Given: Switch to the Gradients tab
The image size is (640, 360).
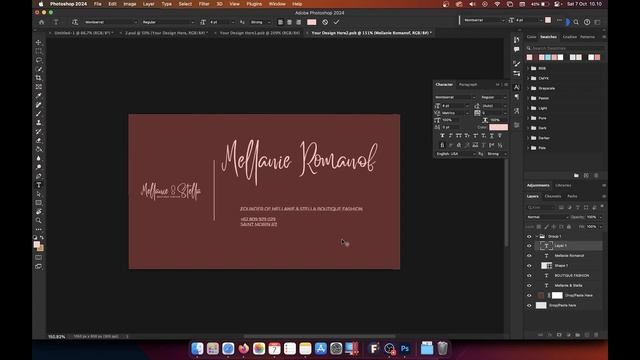Looking at the screenshot, I should (x=570, y=37).
